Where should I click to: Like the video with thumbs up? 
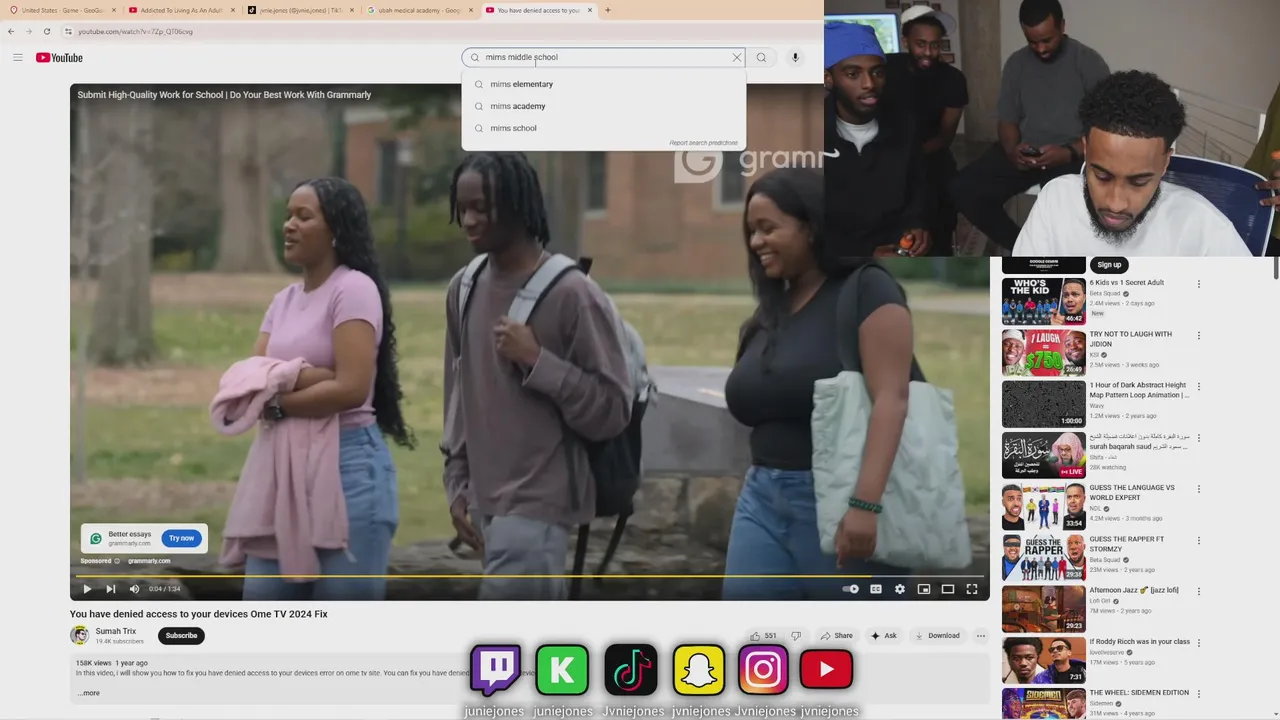[764, 636]
